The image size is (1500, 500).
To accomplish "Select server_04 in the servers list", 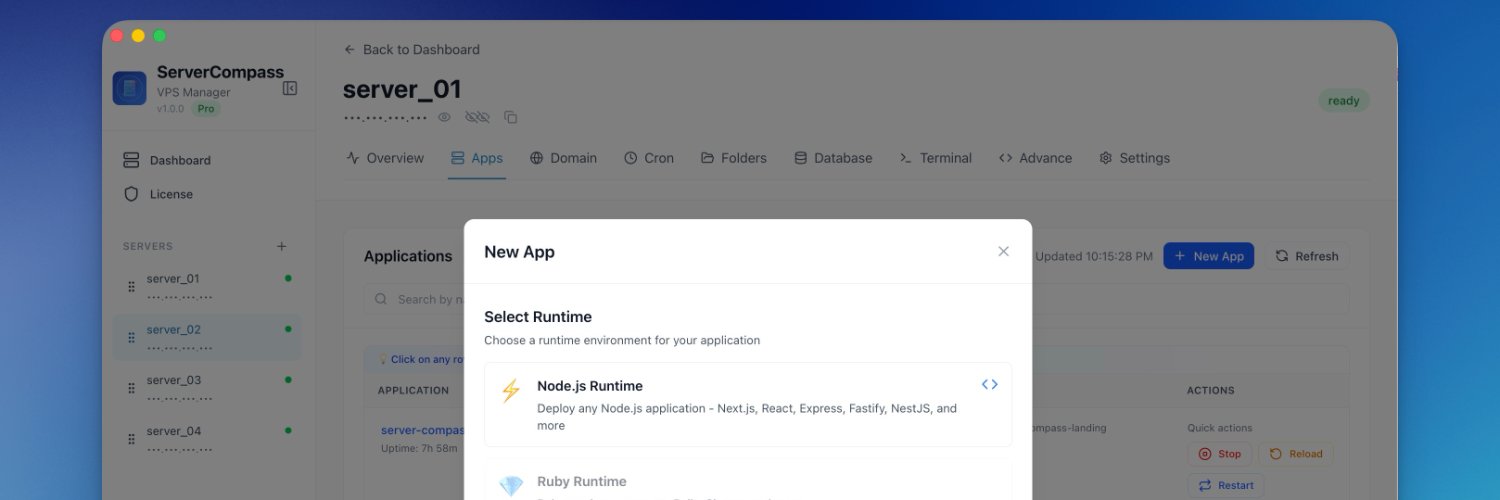I will click(x=208, y=439).
